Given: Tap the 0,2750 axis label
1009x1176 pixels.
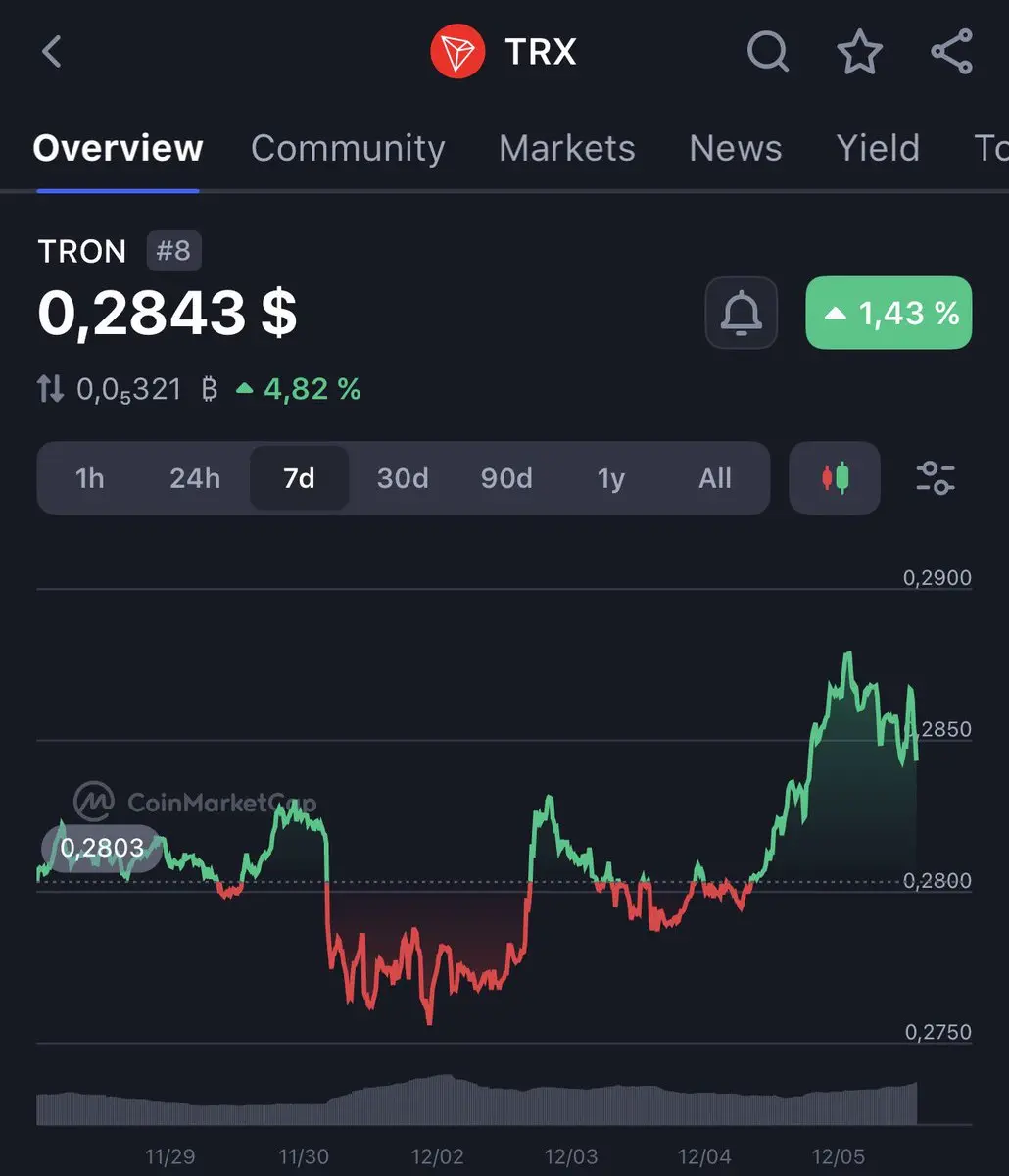Looking at the screenshot, I should tap(937, 1032).
